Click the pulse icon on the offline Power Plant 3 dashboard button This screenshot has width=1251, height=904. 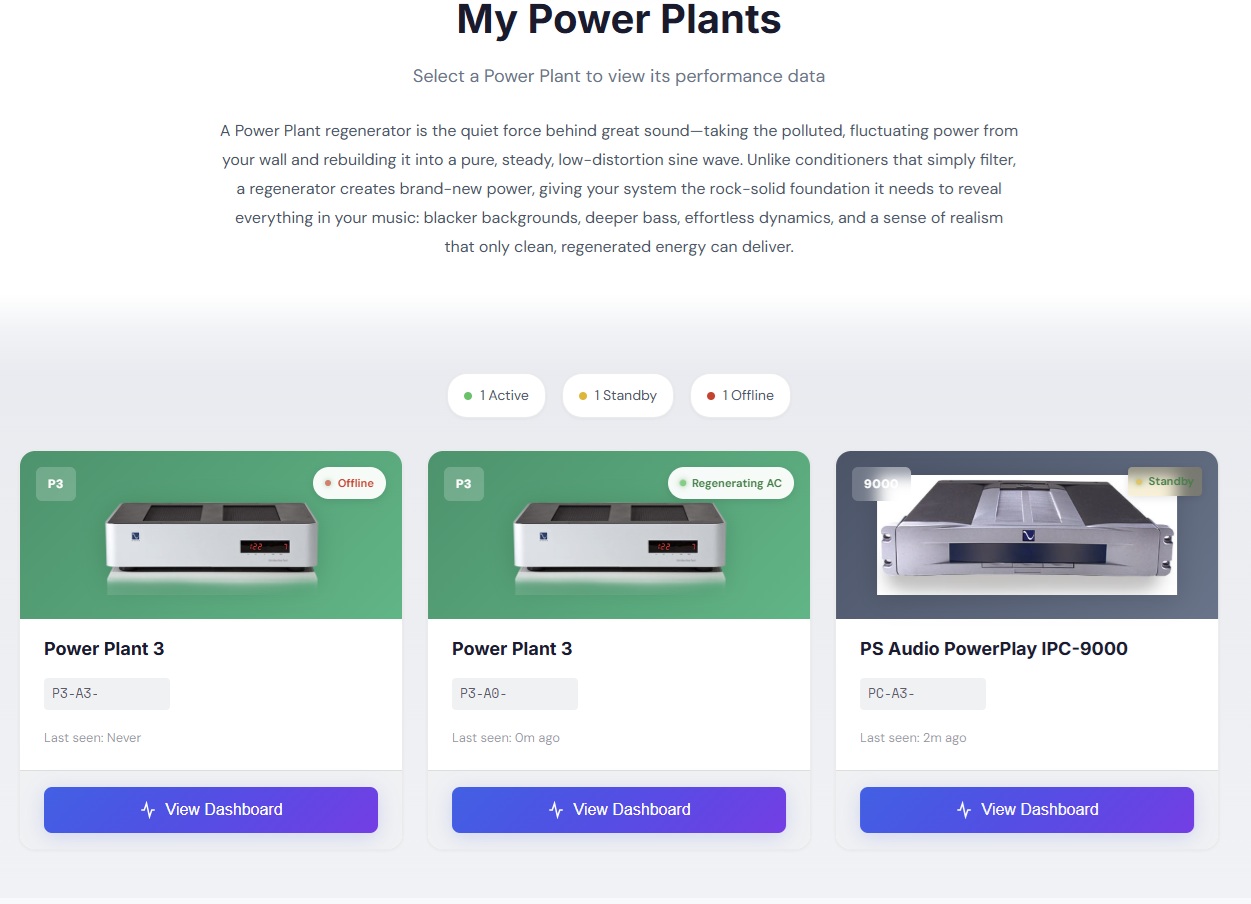(148, 810)
